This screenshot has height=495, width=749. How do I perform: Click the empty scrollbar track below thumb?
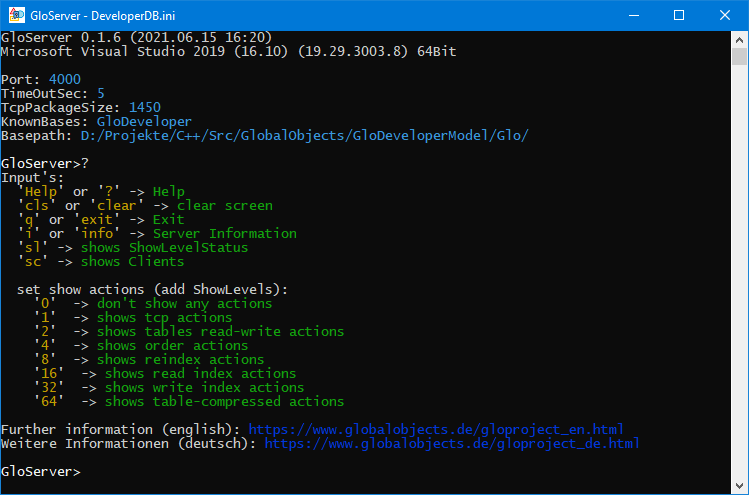coord(739,271)
